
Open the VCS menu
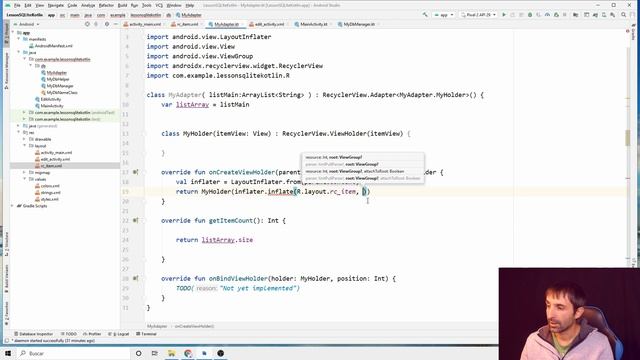click(x=159, y=5)
